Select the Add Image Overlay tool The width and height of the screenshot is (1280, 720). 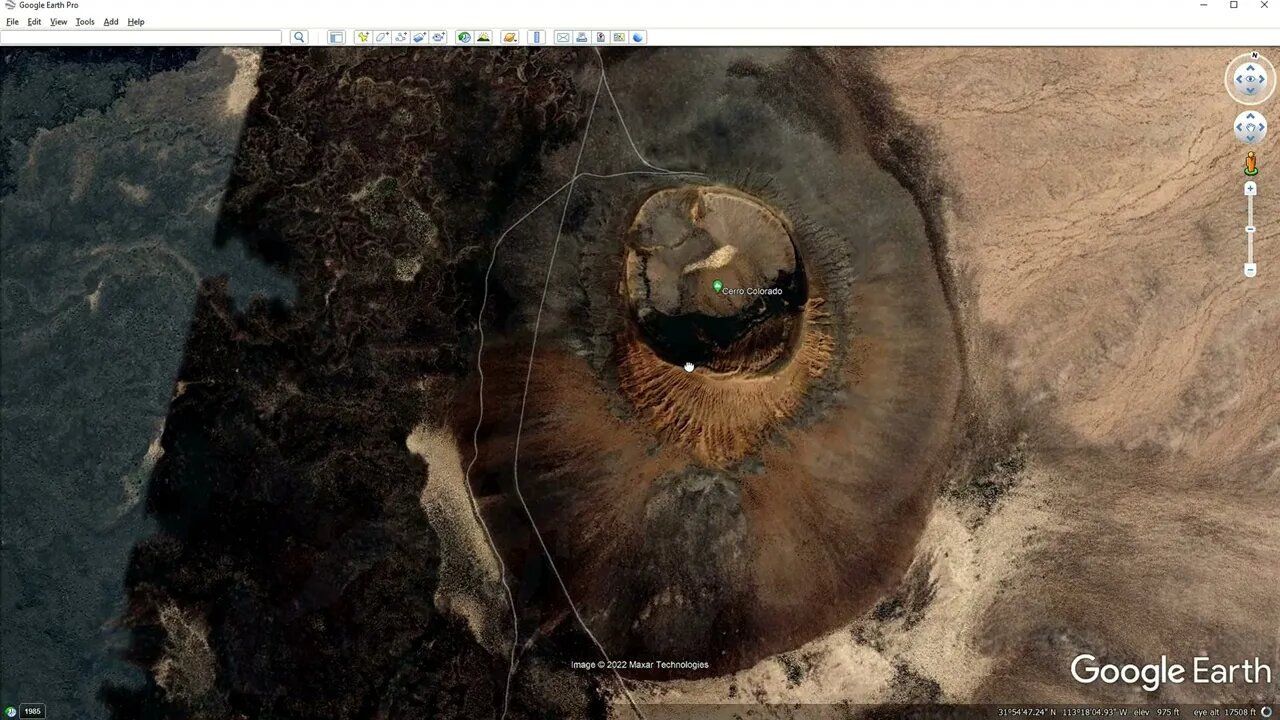pos(420,37)
